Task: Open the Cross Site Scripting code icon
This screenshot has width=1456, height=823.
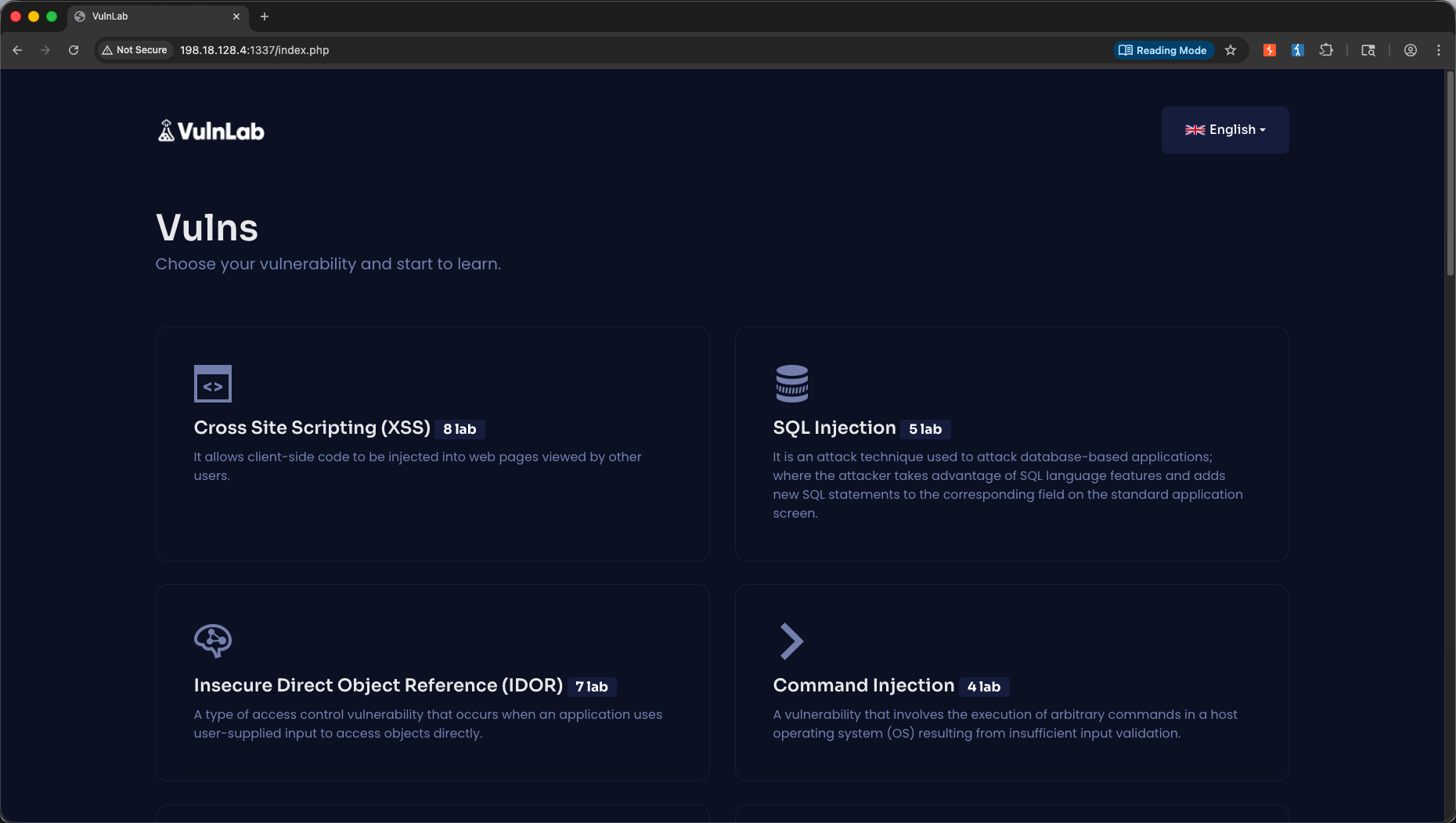Action: click(x=213, y=384)
